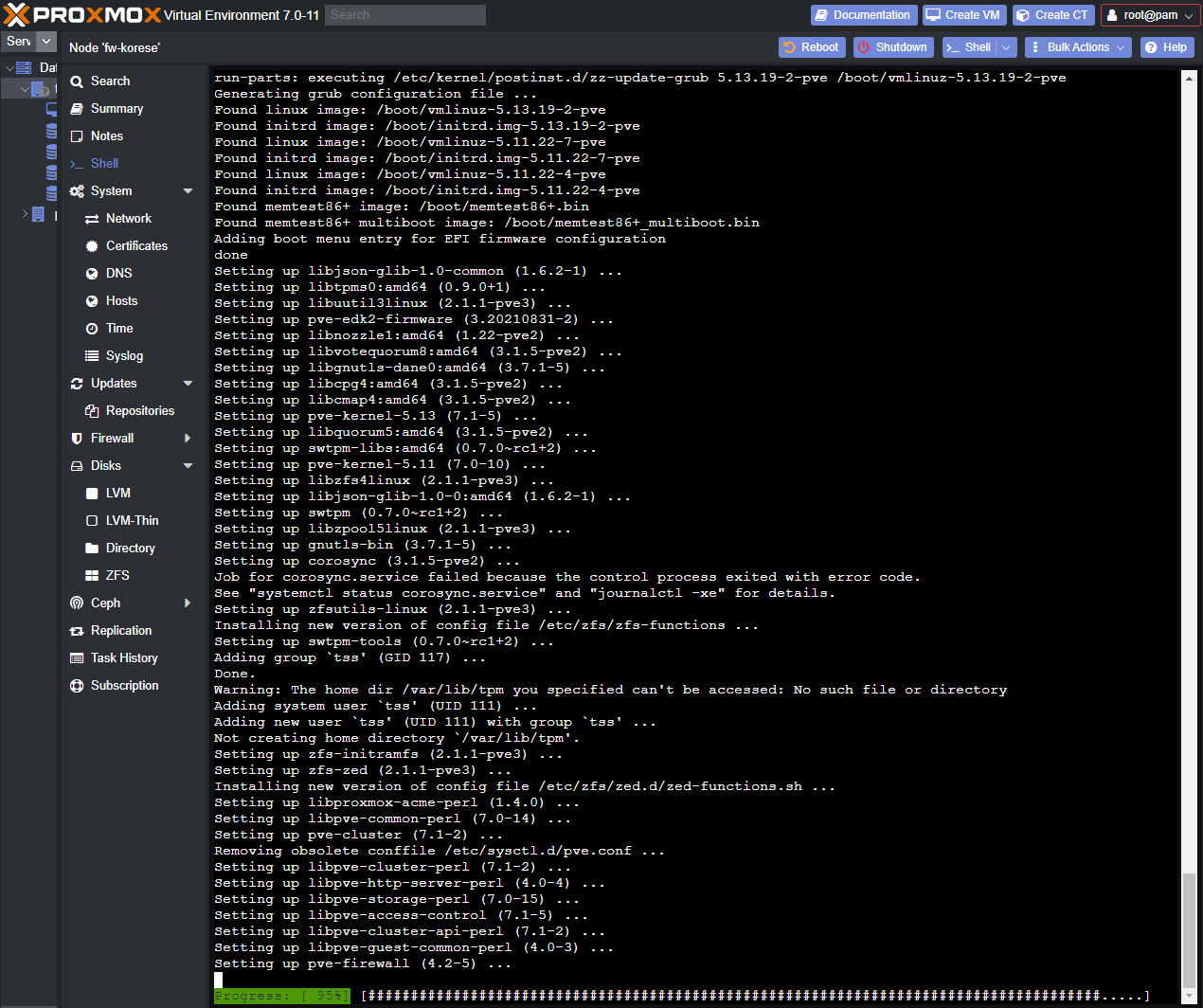
Task: Click the Reboot button
Action: click(810, 47)
